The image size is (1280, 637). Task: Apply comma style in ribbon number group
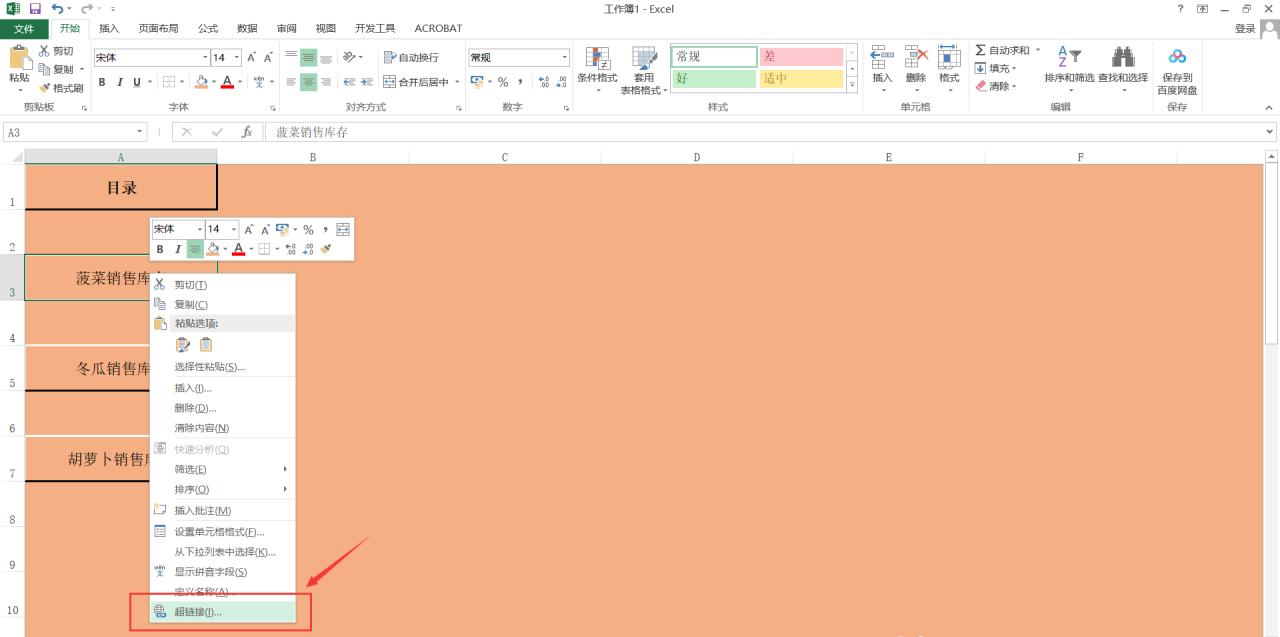(x=520, y=82)
